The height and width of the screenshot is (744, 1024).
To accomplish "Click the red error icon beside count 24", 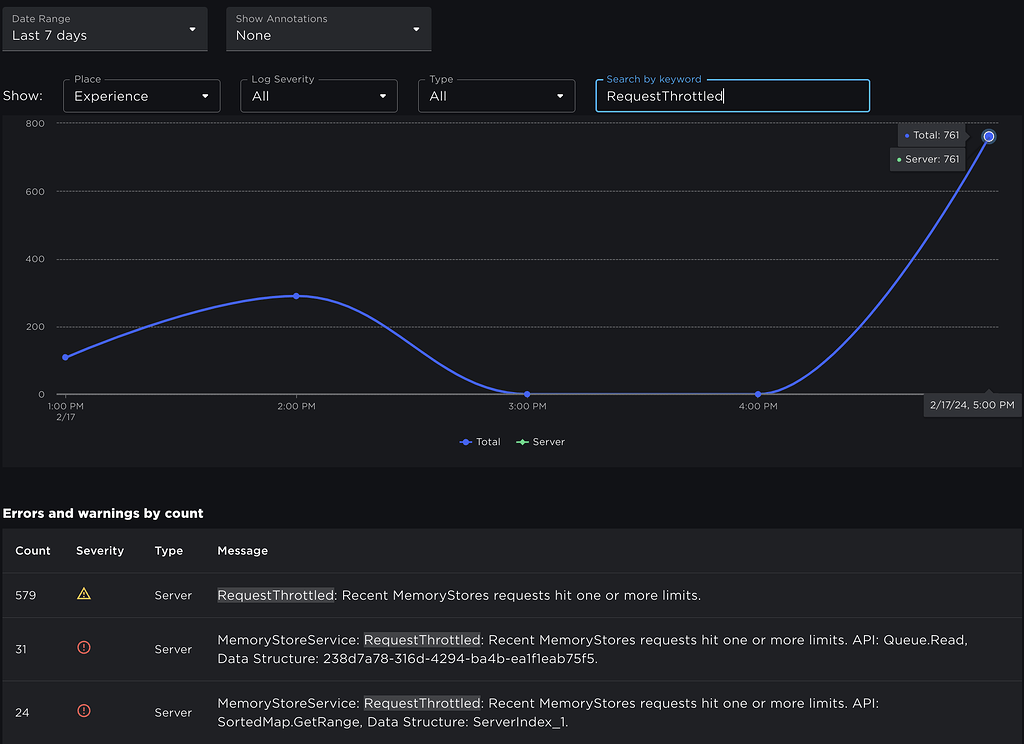I will coord(84,711).
